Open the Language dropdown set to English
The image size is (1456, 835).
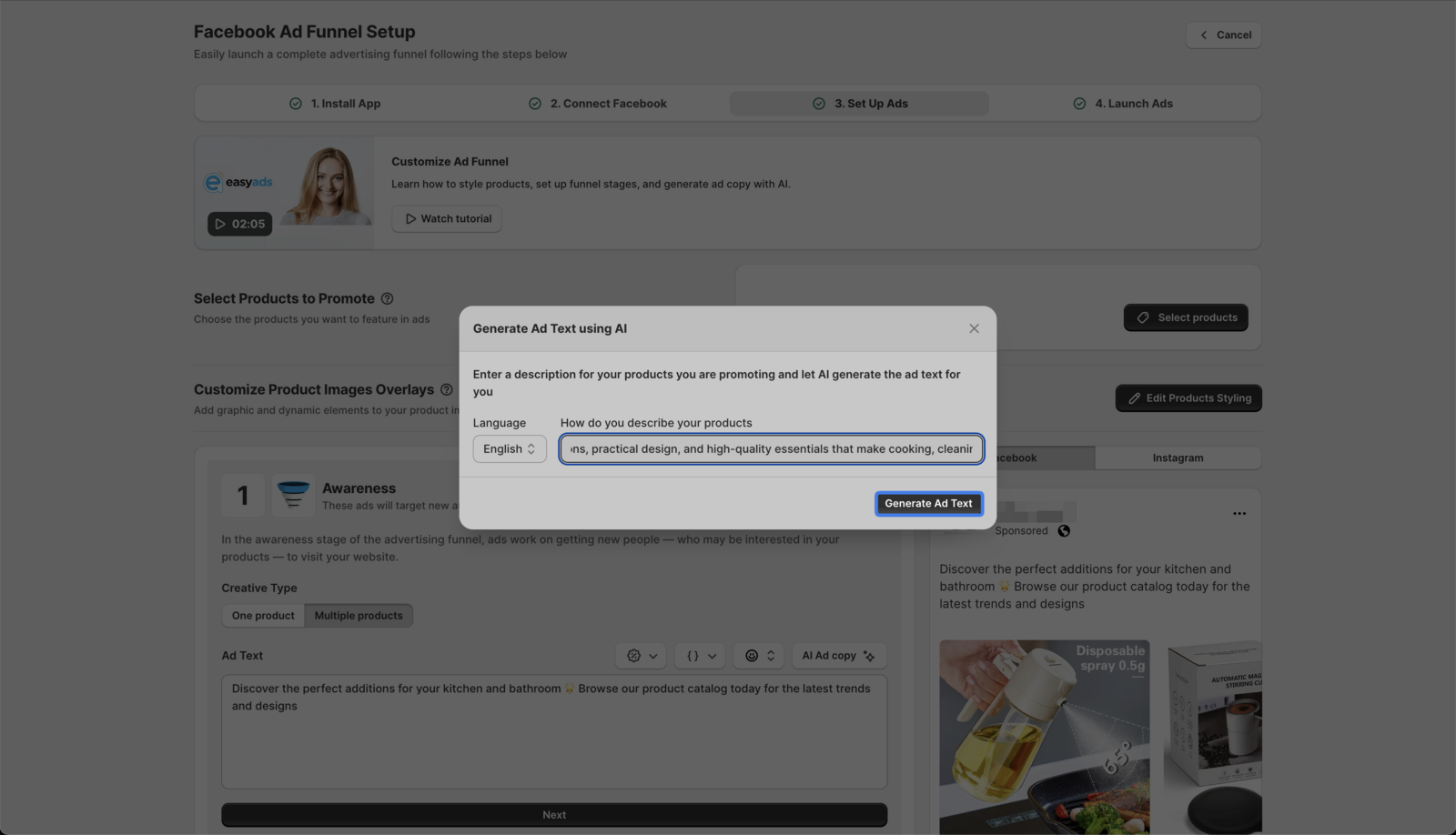coord(509,448)
